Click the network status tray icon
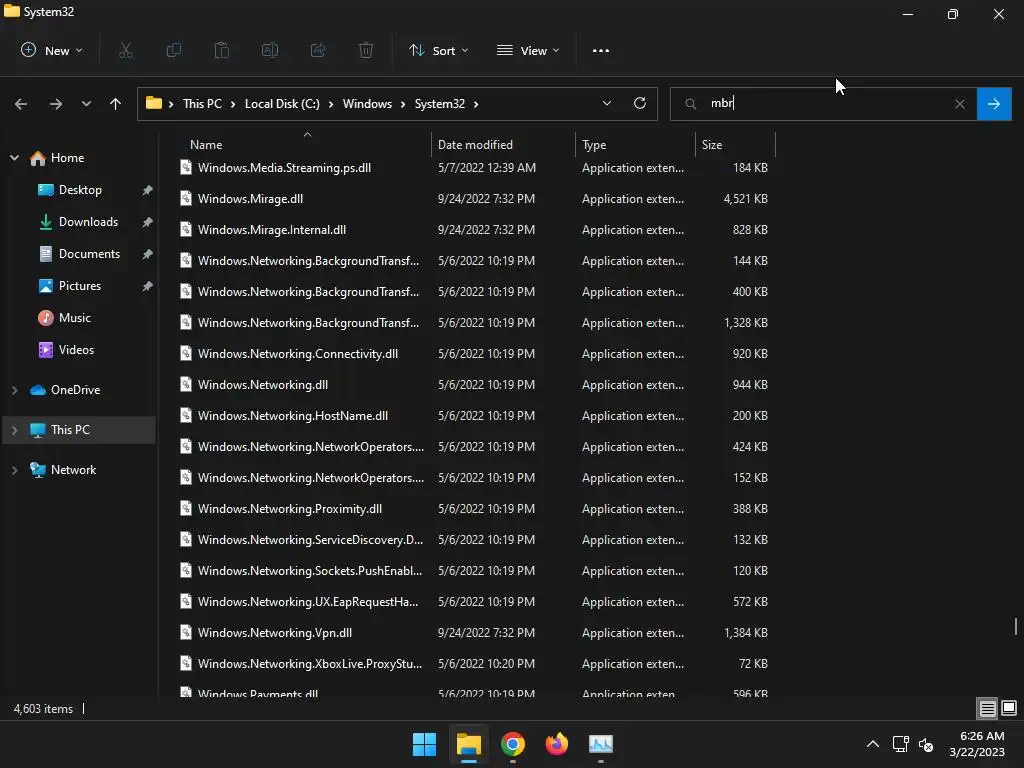1024x768 pixels. [x=901, y=744]
